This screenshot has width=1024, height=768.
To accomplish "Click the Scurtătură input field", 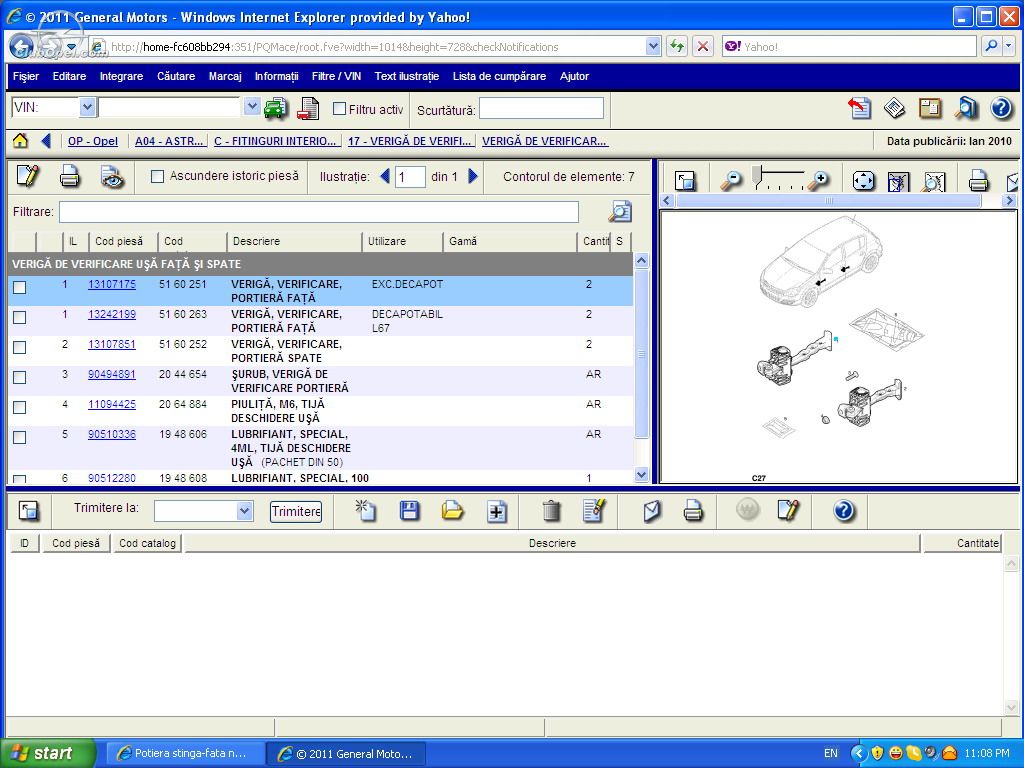I will click(x=541, y=108).
